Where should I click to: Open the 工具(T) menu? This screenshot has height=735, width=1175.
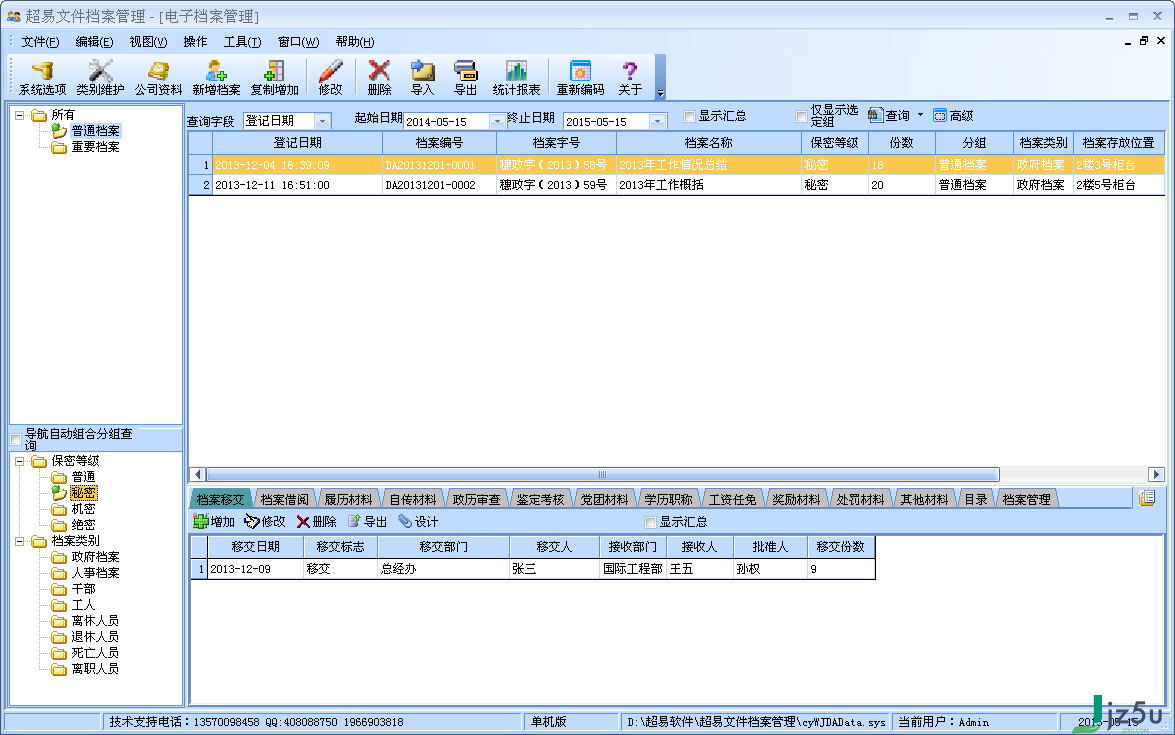click(x=242, y=42)
